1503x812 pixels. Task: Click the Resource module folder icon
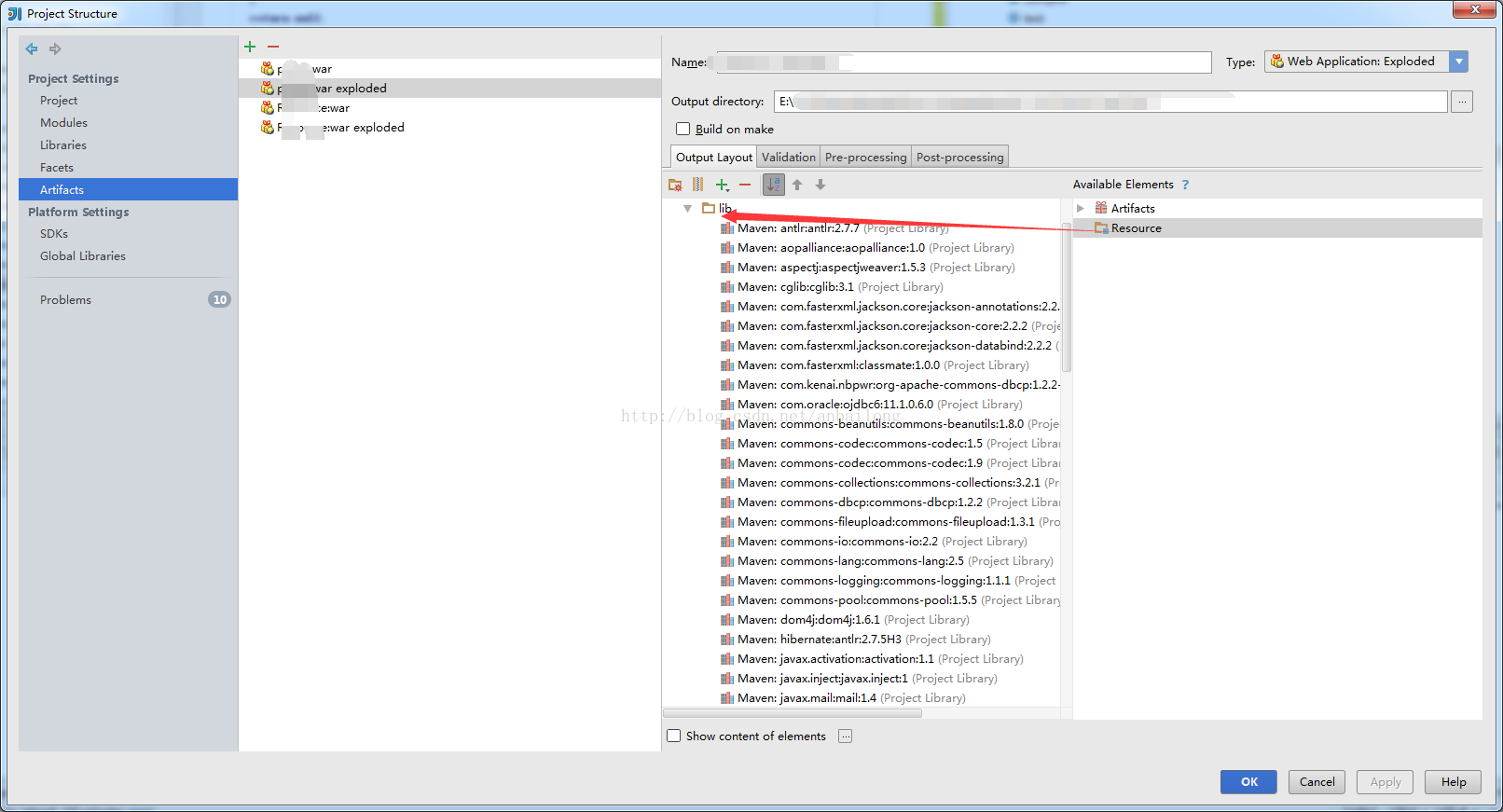1101,227
